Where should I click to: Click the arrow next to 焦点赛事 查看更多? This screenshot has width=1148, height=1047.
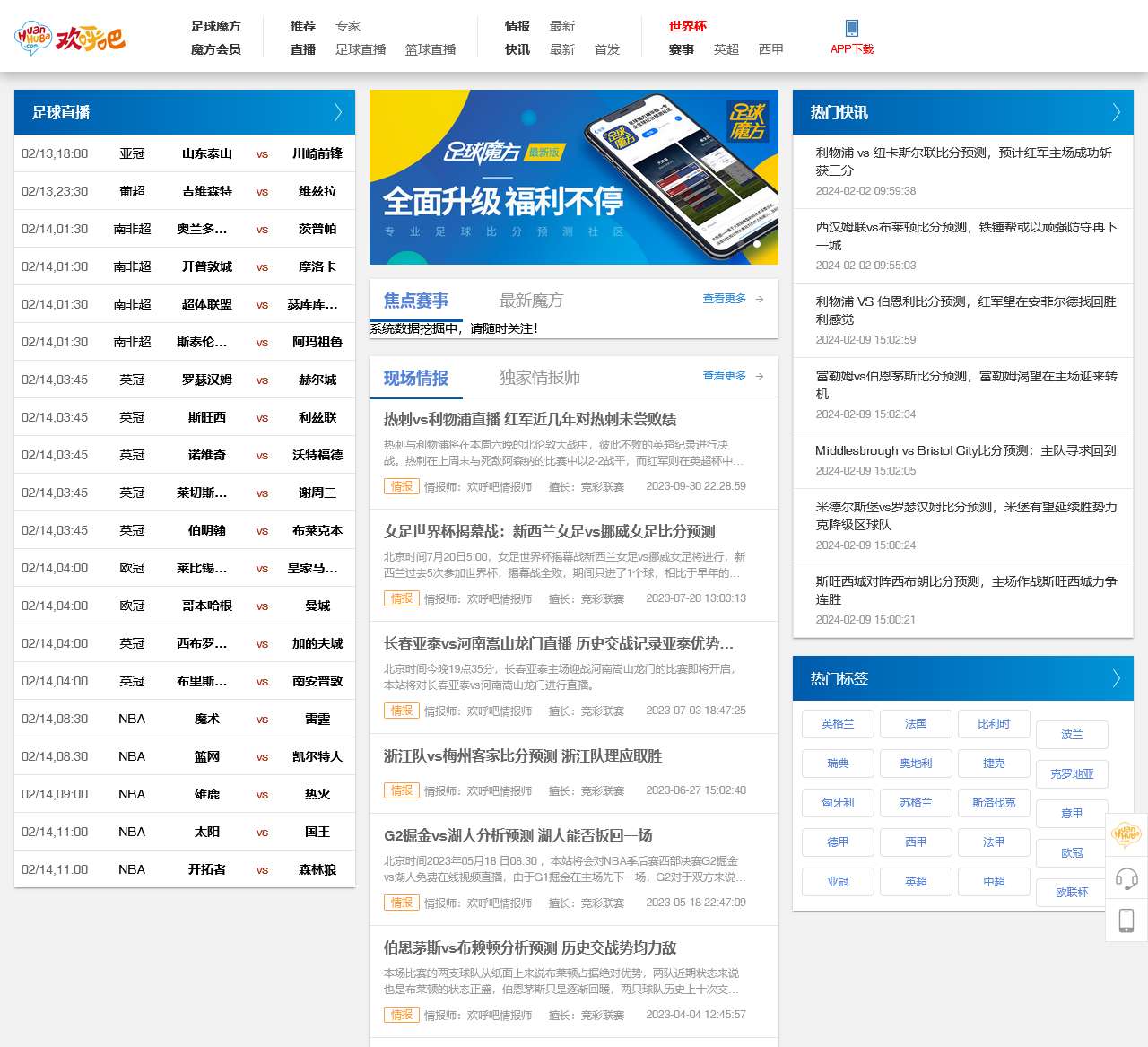point(760,299)
